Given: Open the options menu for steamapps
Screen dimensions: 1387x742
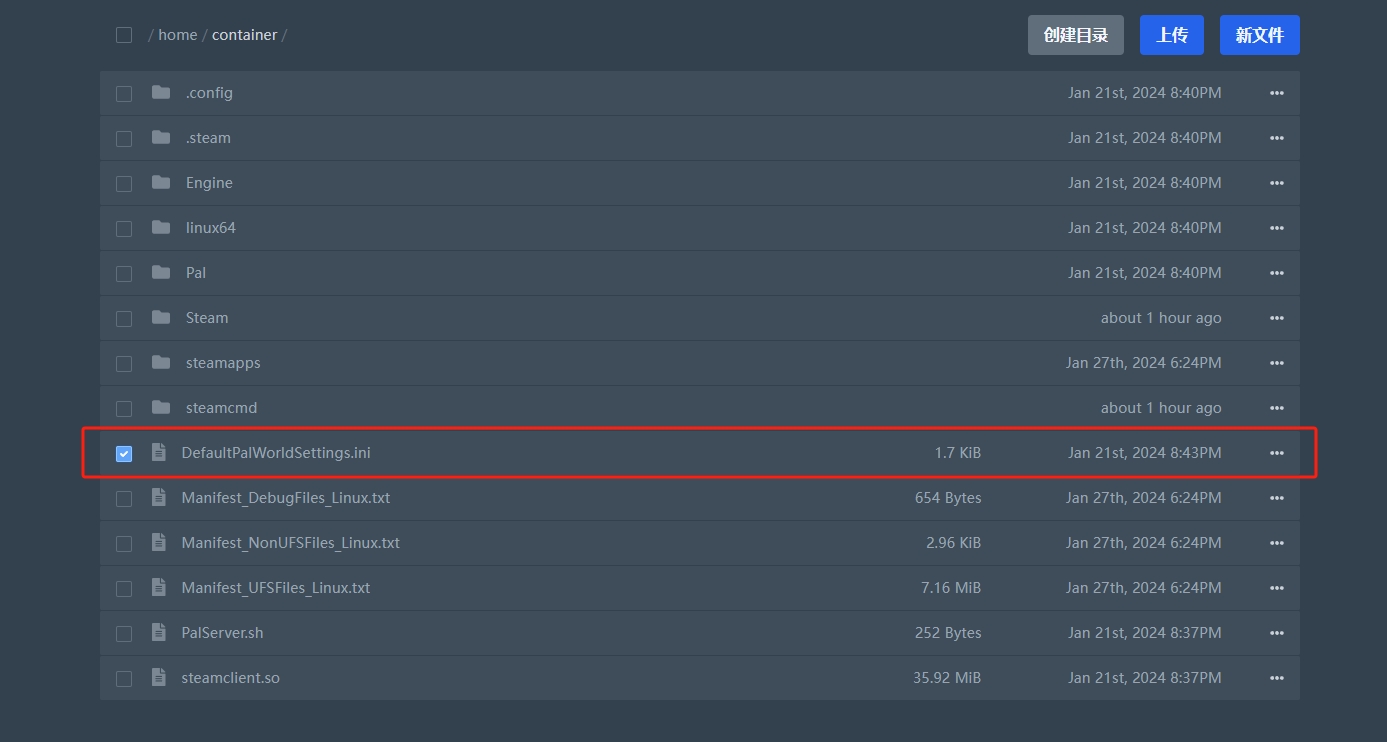Looking at the screenshot, I should pyautogui.click(x=1276, y=363).
